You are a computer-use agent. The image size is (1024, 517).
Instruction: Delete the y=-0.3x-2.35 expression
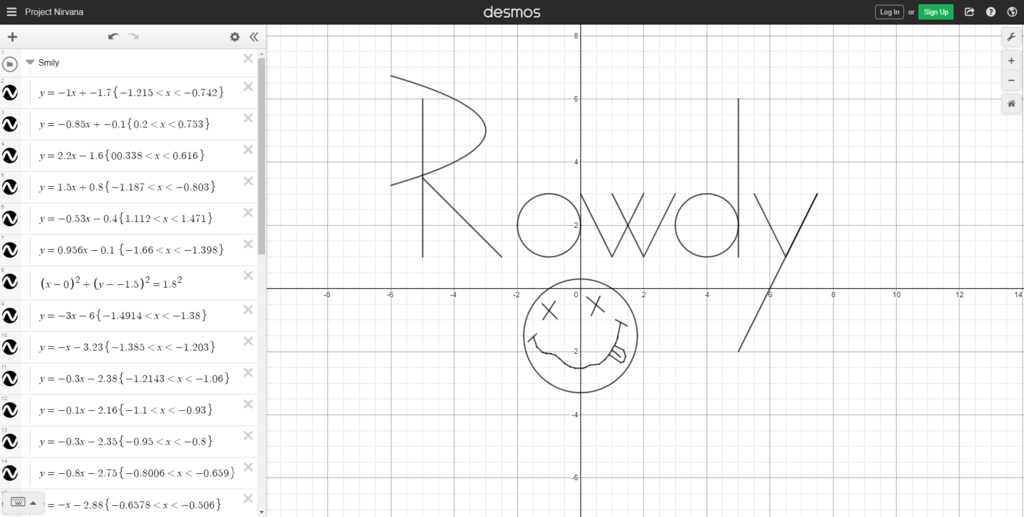[x=248, y=435]
